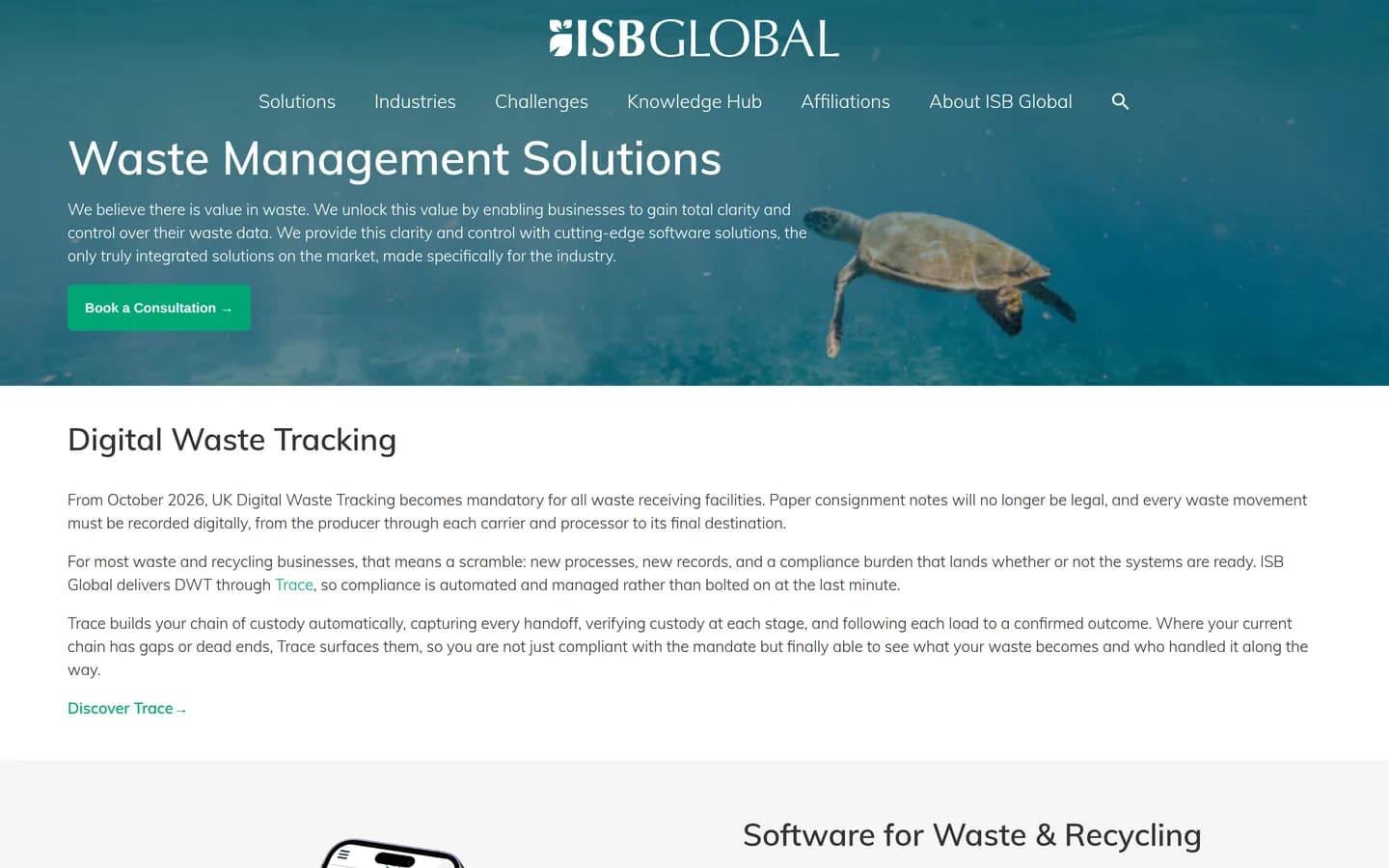Open the Solutions menu
This screenshot has height=868, width=1389.
[297, 101]
